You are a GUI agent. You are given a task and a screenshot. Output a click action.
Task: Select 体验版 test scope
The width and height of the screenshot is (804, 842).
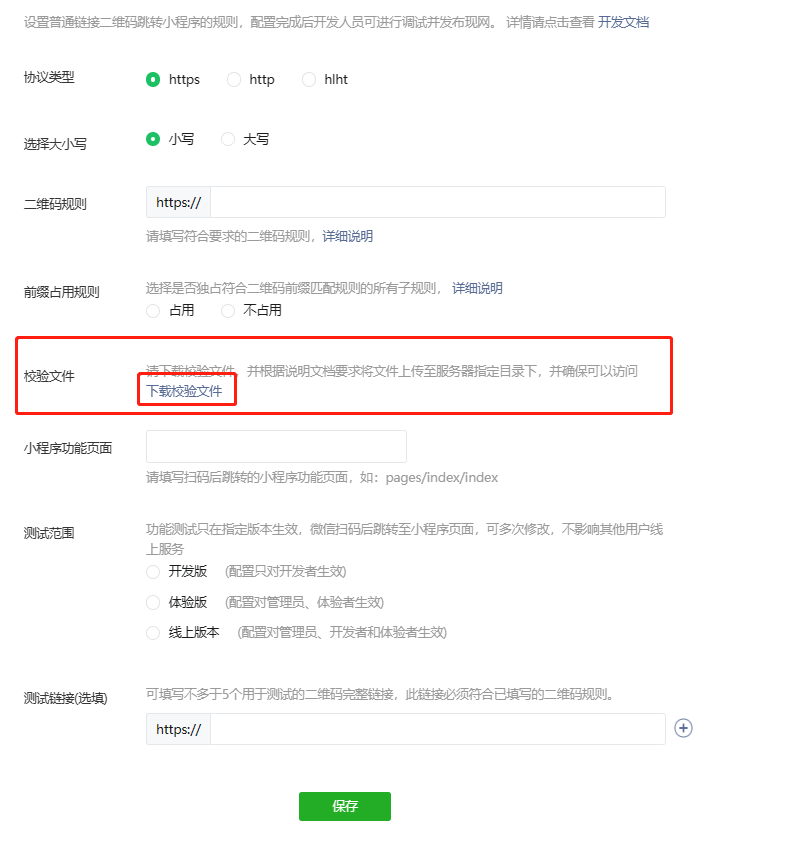pos(153,603)
